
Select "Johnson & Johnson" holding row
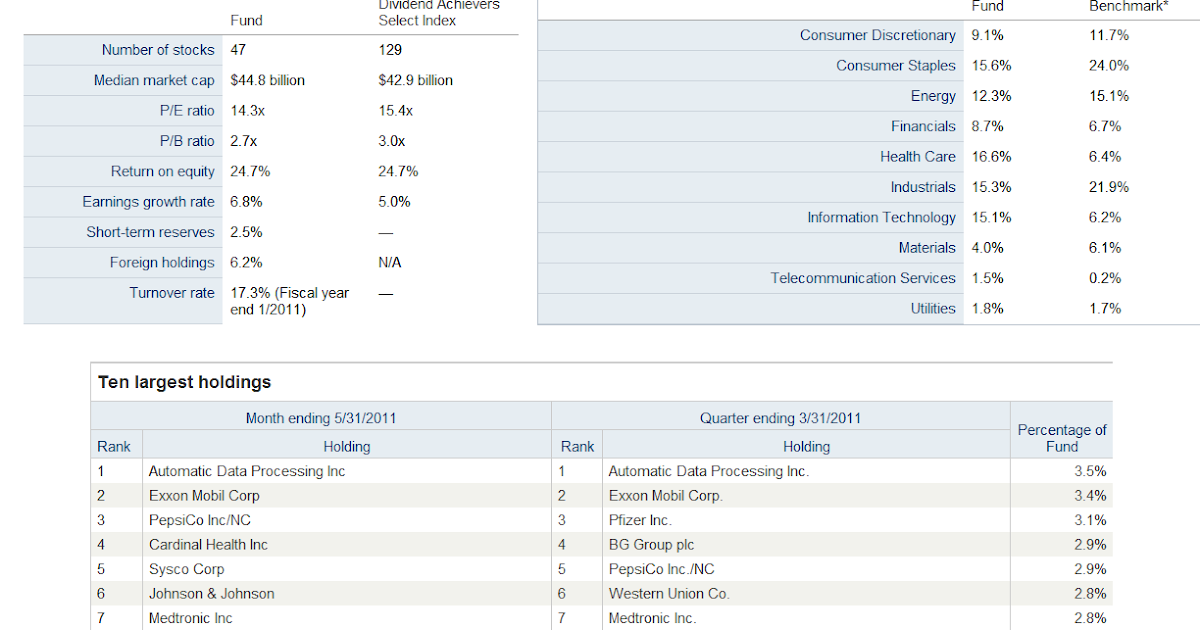211,594
